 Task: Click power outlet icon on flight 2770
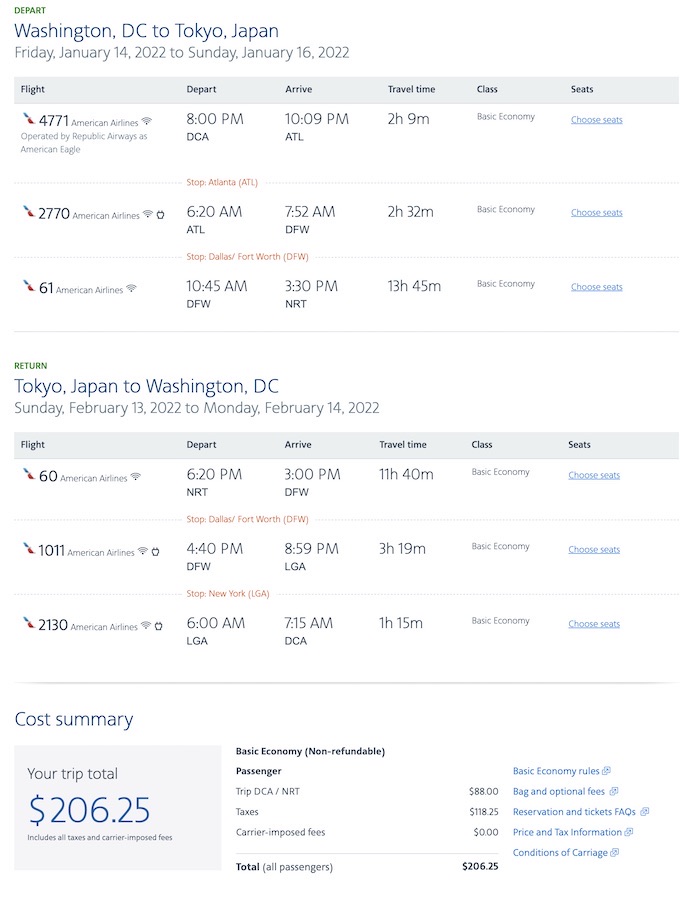coord(161,215)
